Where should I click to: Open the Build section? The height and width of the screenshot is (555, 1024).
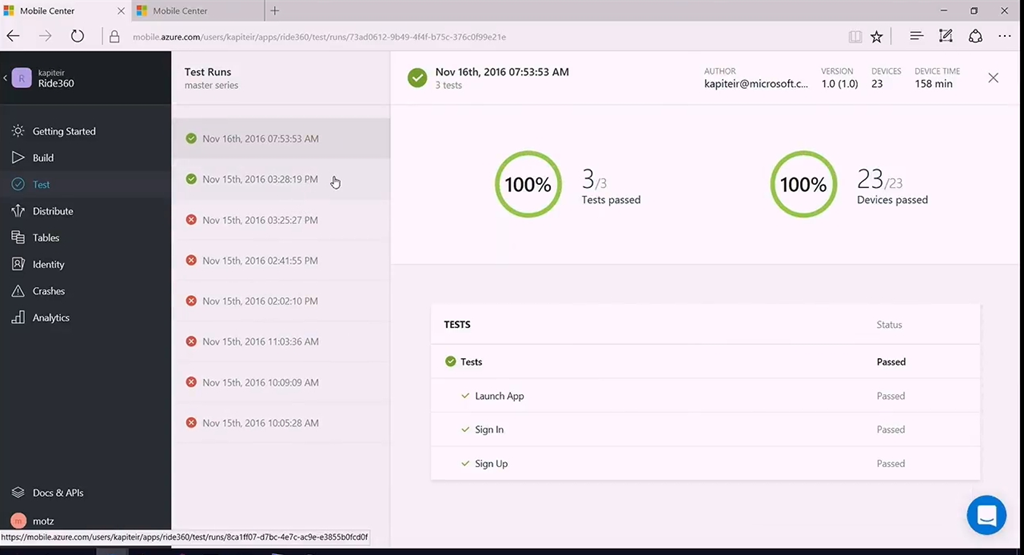tap(43, 158)
